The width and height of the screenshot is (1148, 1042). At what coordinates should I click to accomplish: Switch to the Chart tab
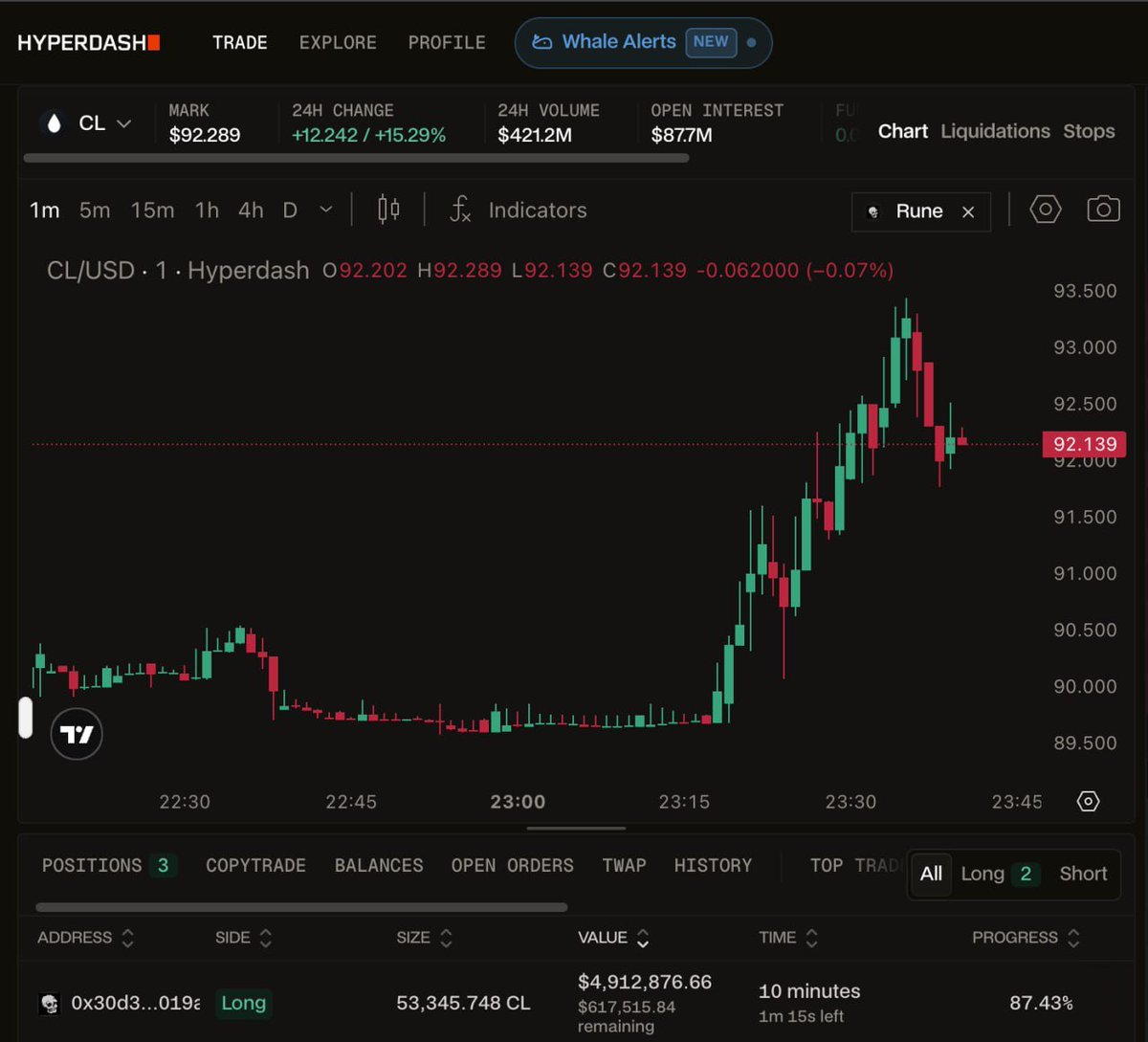(x=903, y=131)
